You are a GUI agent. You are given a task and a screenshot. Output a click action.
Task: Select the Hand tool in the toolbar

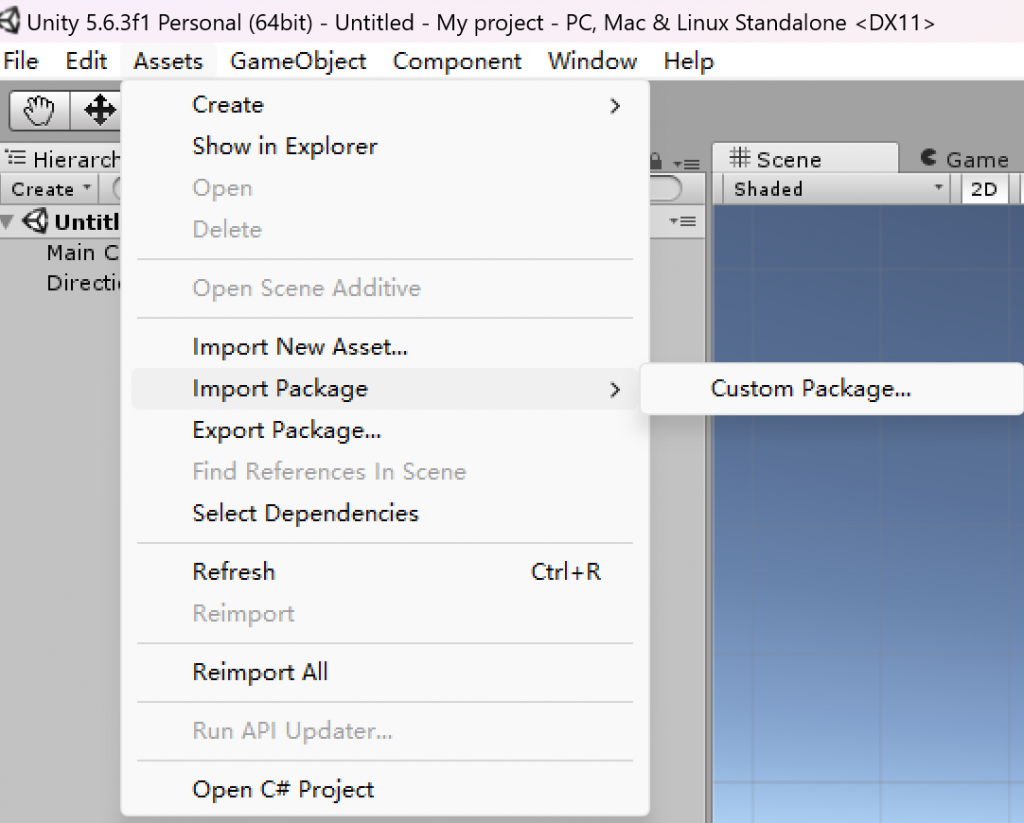point(39,110)
